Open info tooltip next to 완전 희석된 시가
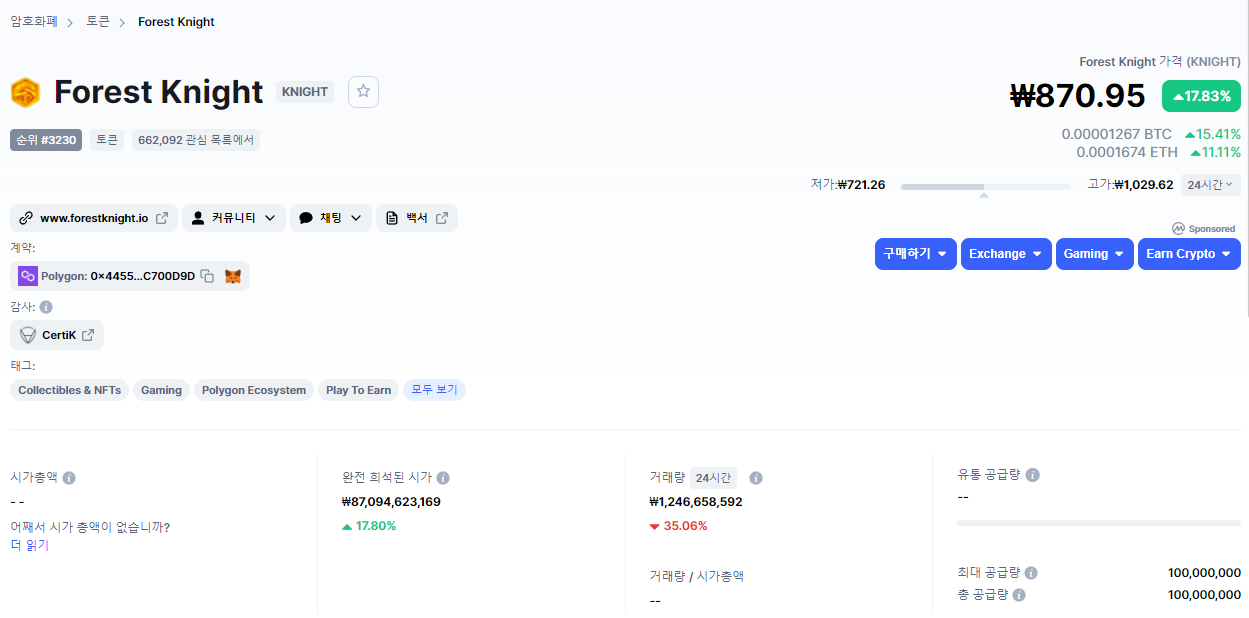This screenshot has width=1249, height=618. [443, 478]
